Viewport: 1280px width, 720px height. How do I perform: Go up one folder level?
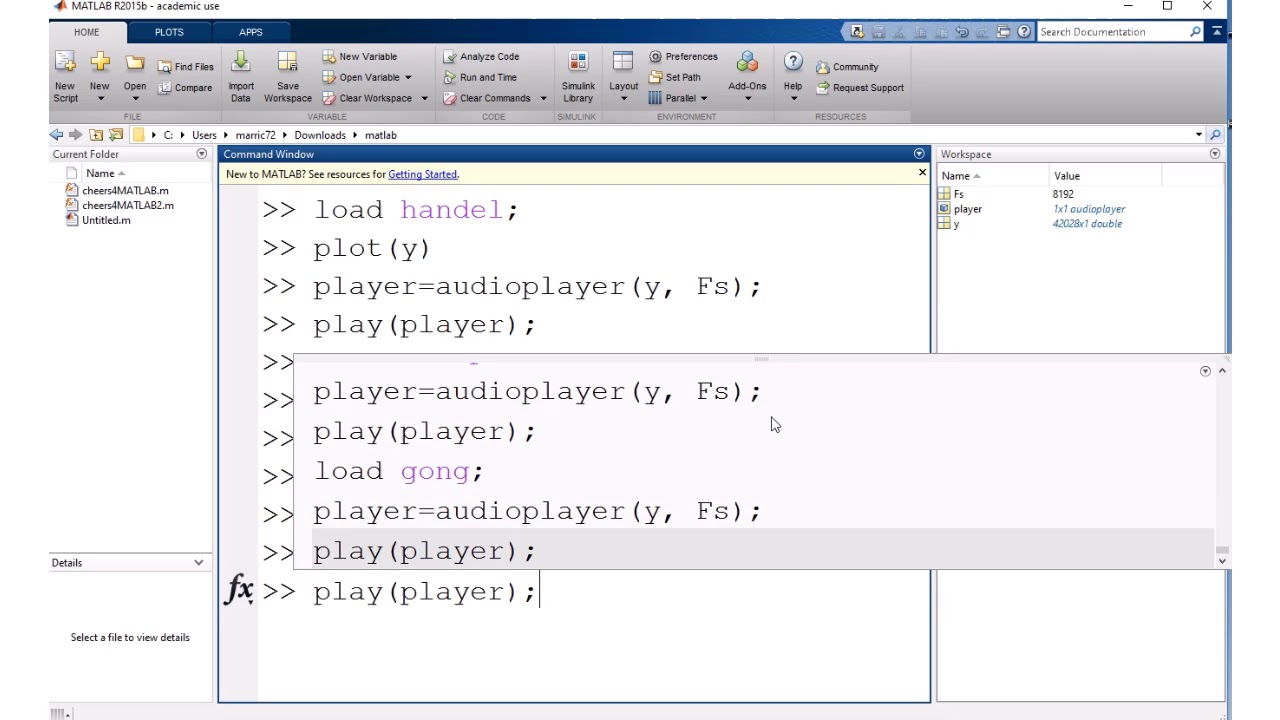coord(96,135)
